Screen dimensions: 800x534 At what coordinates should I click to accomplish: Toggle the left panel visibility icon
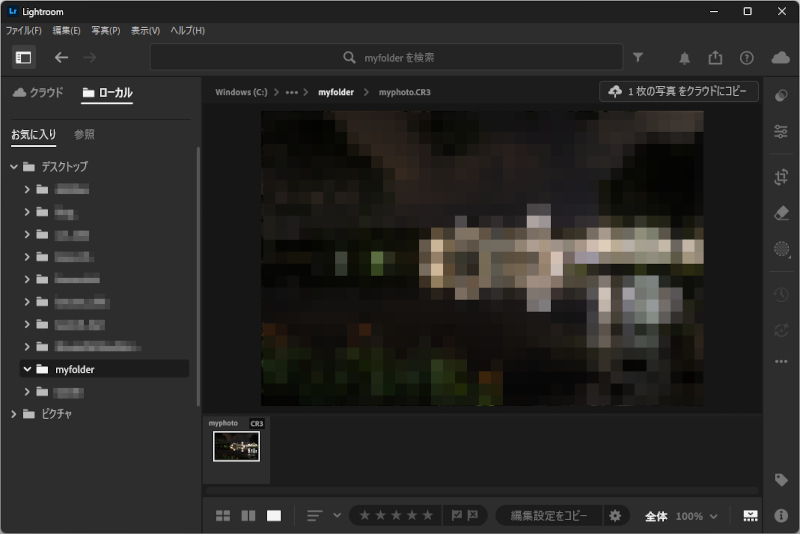click(x=23, y=58)
